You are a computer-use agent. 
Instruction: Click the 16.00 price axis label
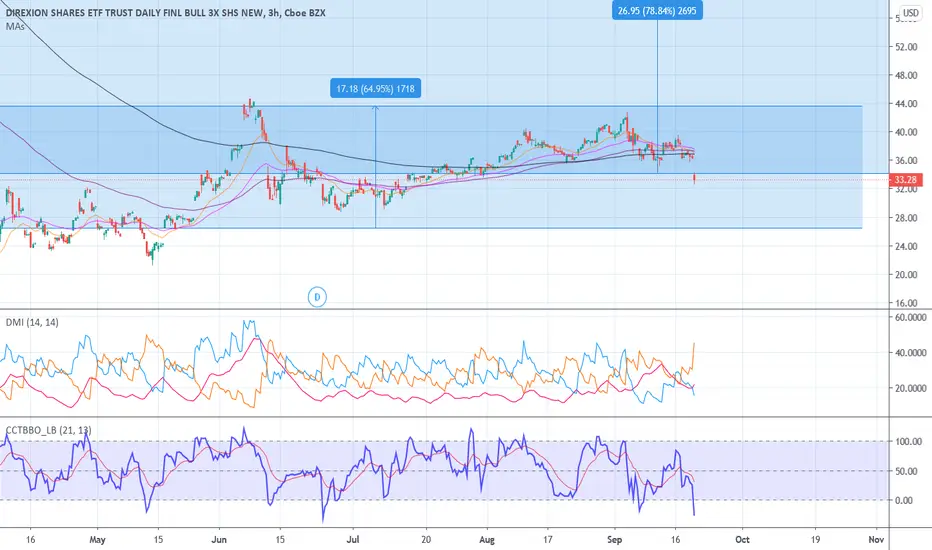[x=906, y=303]
